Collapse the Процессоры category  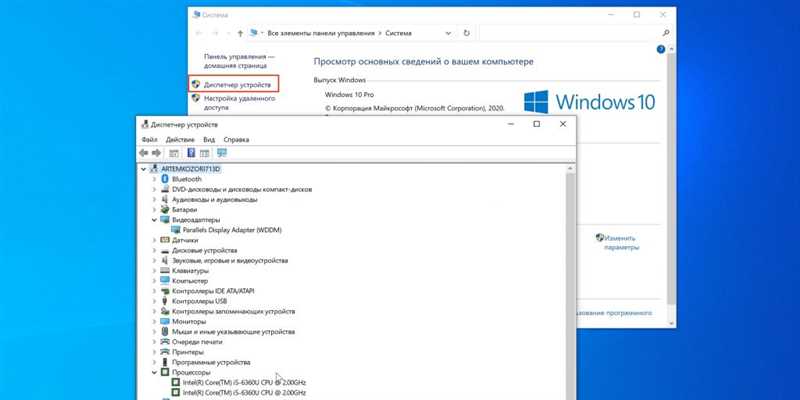coord(154,373)
